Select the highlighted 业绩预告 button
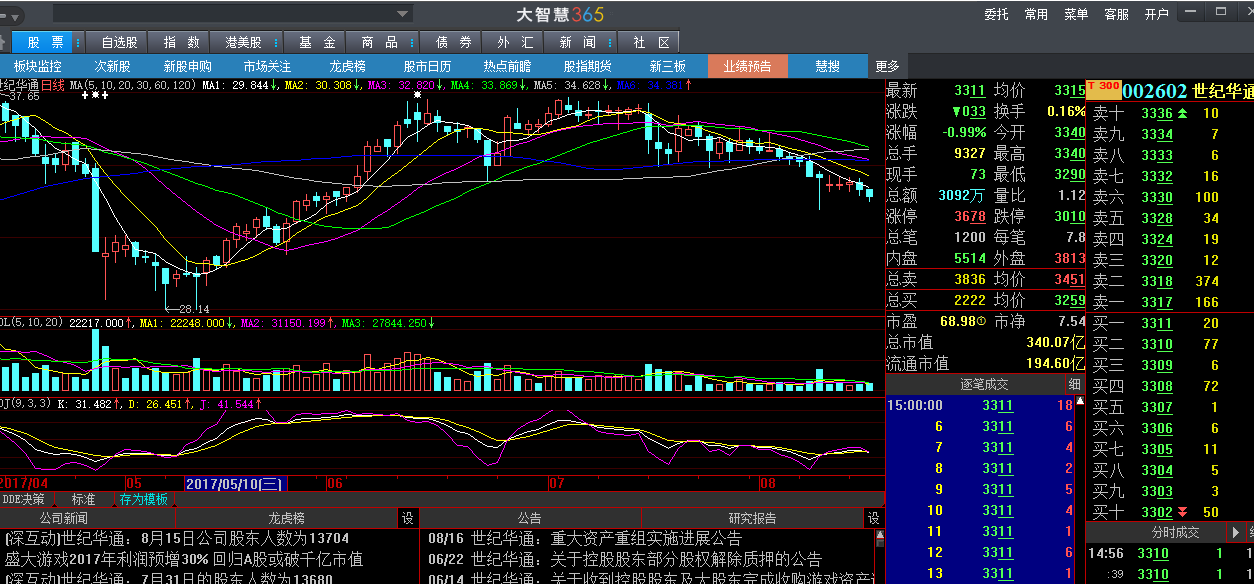Viewport: 1254px width, 584px height. click(x=748, y=66)
